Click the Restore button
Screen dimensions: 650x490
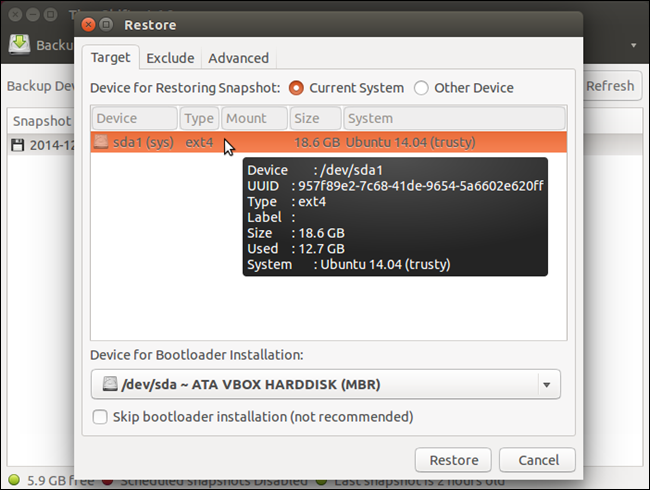[x=453, y=460]
